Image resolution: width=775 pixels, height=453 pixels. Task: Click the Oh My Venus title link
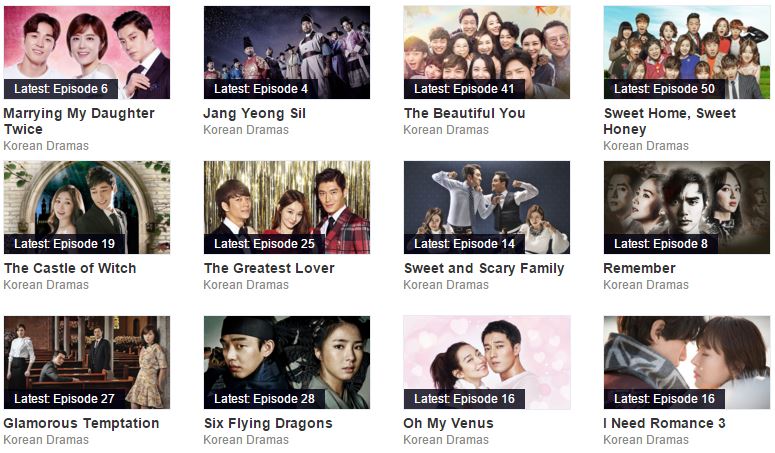click(448, 423)
